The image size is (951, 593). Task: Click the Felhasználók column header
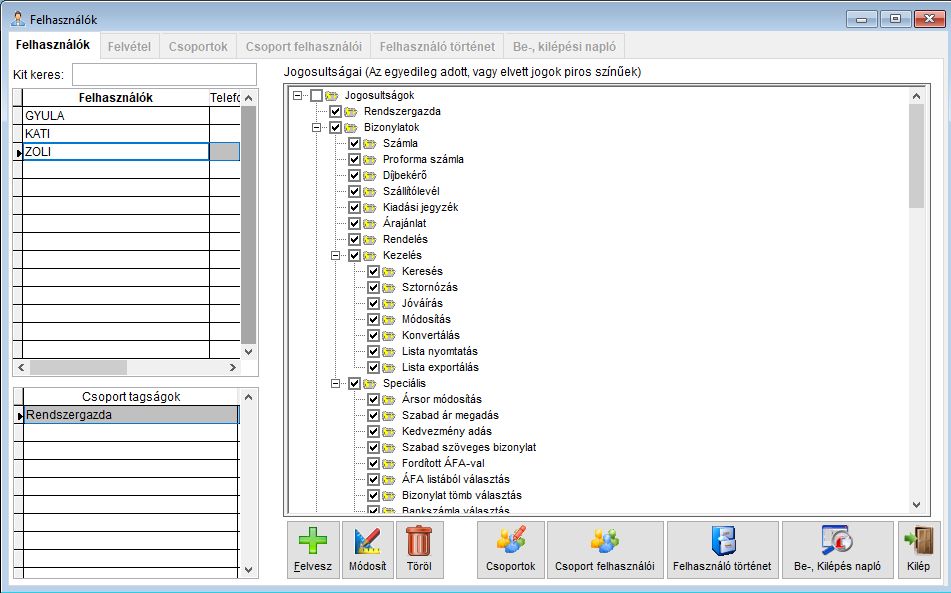coord(116,98)
